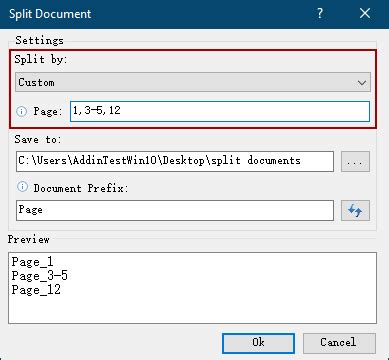
Task: Open the Split by Custom dropdown
Action: 193,82
